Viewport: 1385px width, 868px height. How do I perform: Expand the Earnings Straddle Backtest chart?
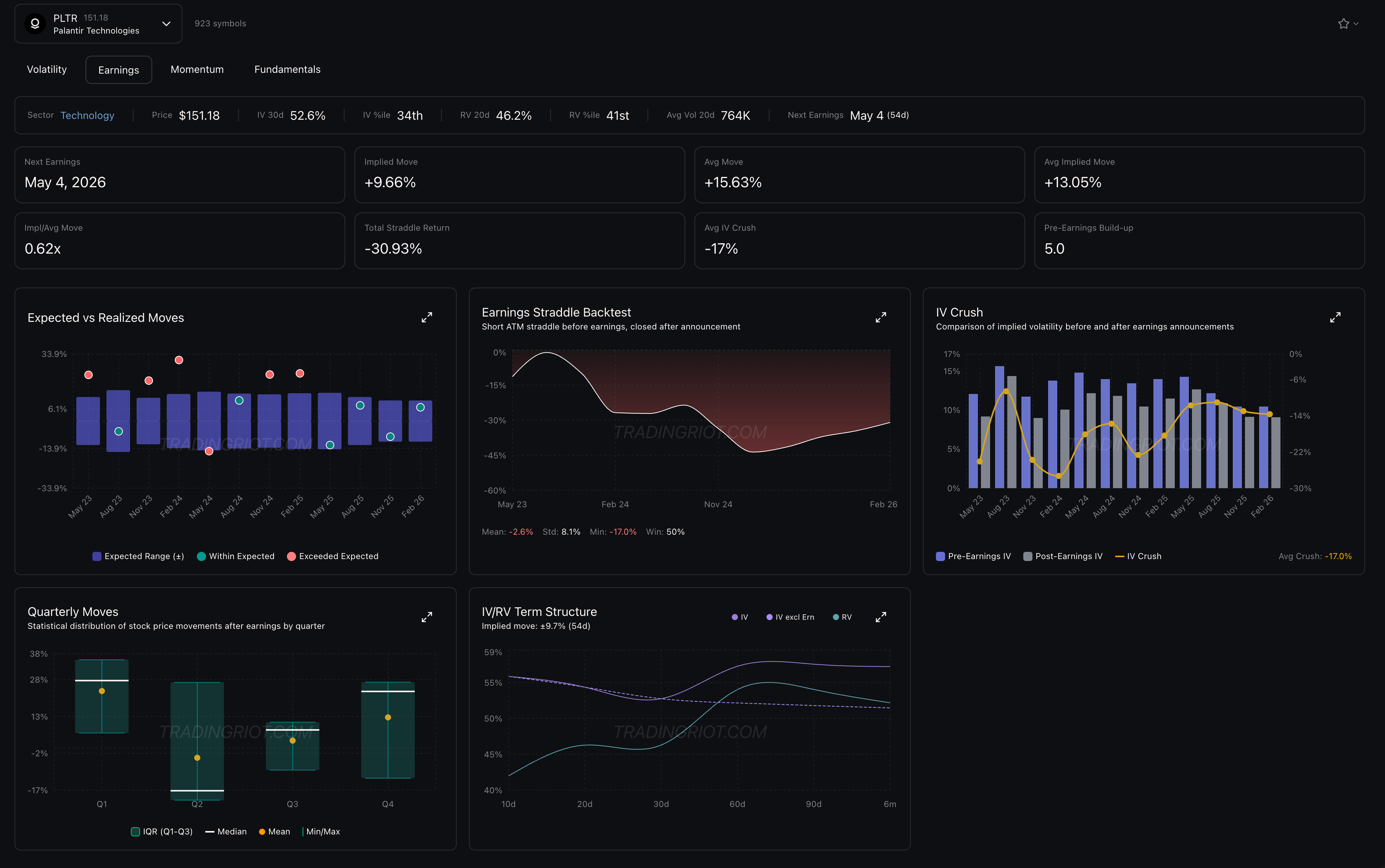pyautogui.click(x=881, y=317)
